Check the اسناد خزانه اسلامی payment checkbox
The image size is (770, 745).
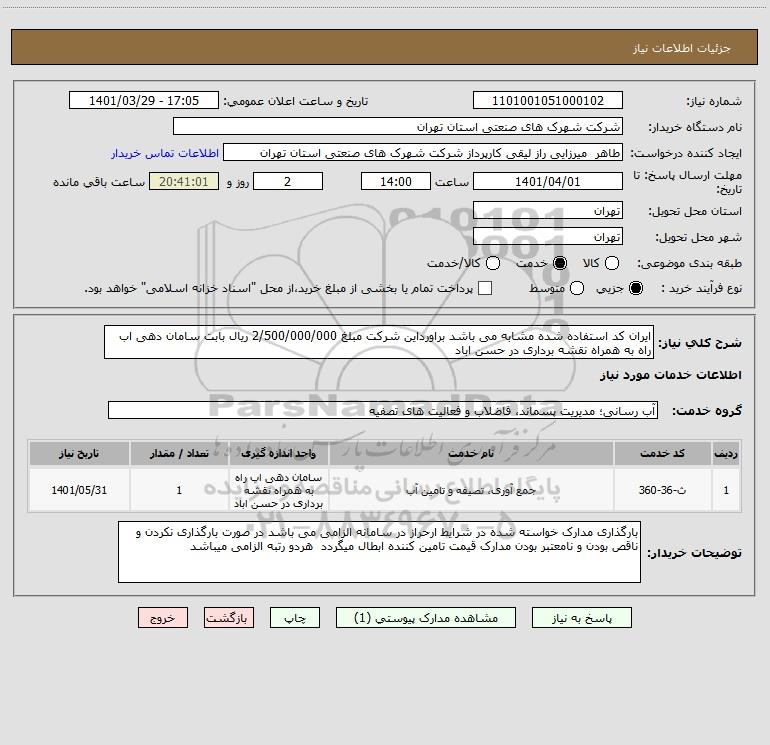pyautogui.click(x=485, y=288)
